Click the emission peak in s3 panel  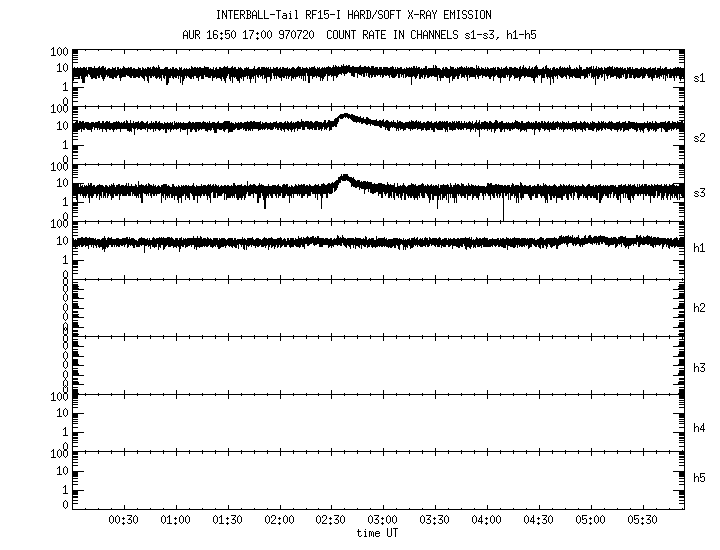(345, 178)
